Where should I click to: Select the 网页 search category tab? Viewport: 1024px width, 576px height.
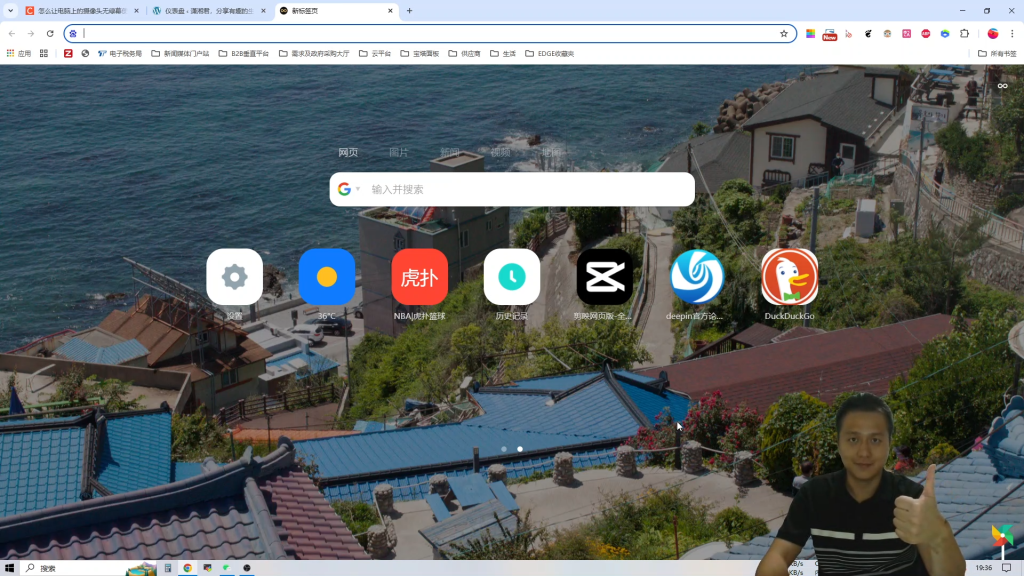[348, 153]
